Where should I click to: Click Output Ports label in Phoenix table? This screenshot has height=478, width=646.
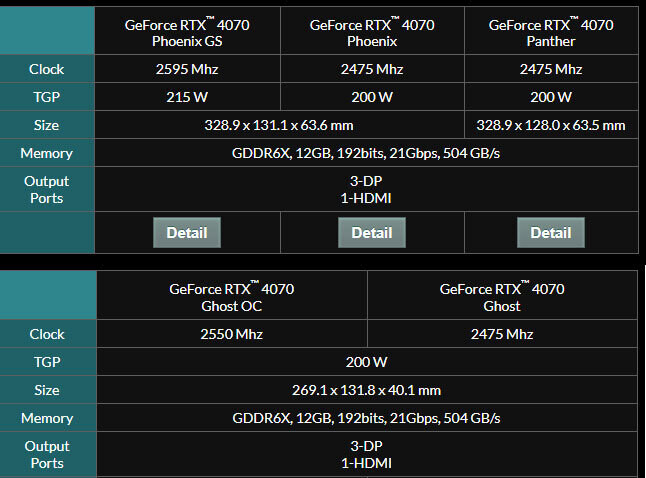46,189
